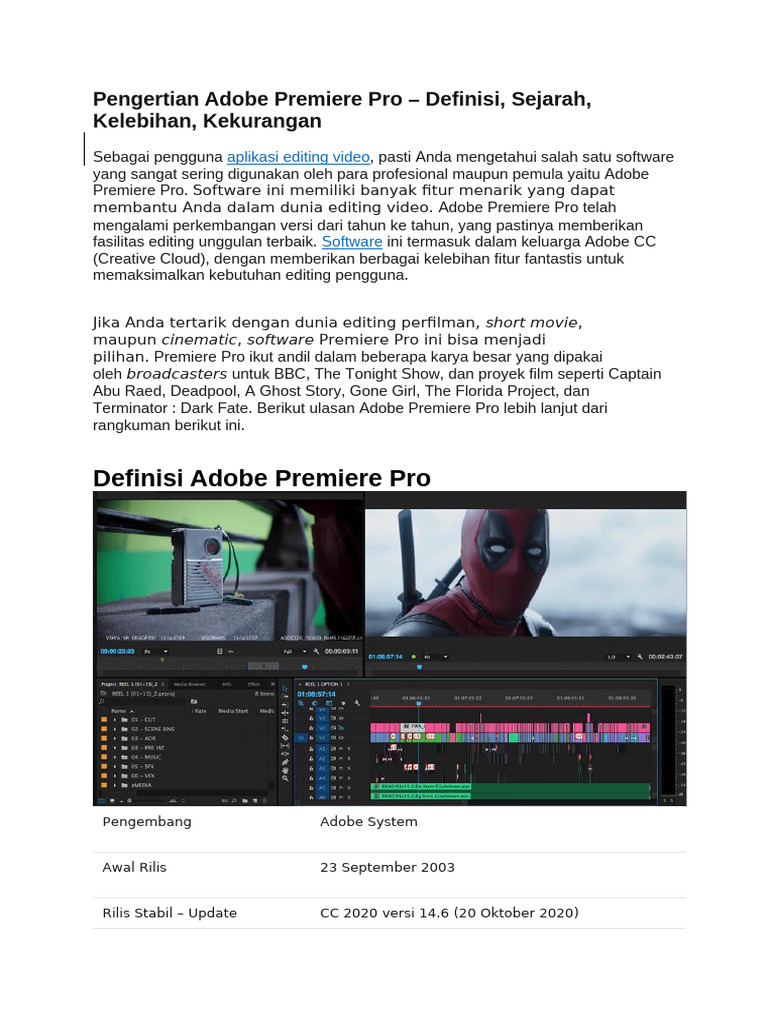
Task: Select the Slip tool
Action: [285, 746]
